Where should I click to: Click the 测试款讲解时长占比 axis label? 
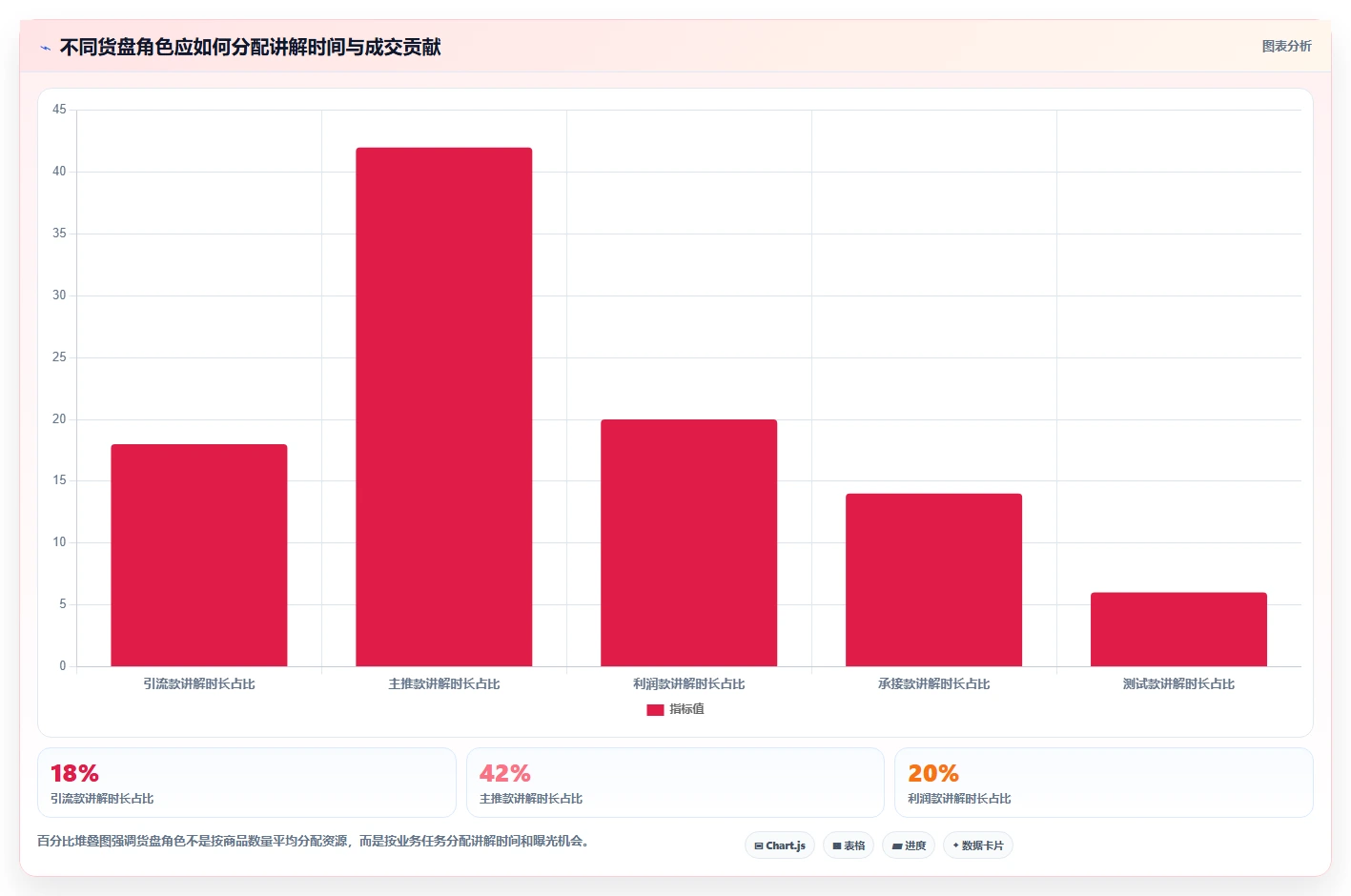pyautogui.click(x=1178, y=684)
